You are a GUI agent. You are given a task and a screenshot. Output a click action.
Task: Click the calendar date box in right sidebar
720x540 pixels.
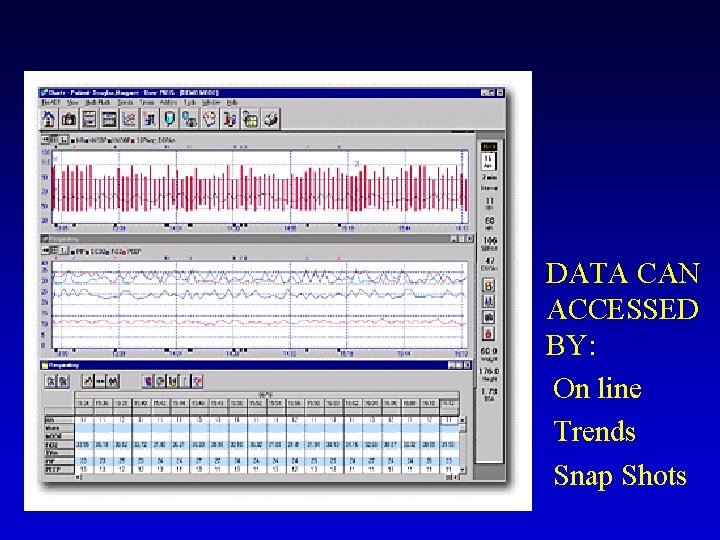click(x=489, y=161)
